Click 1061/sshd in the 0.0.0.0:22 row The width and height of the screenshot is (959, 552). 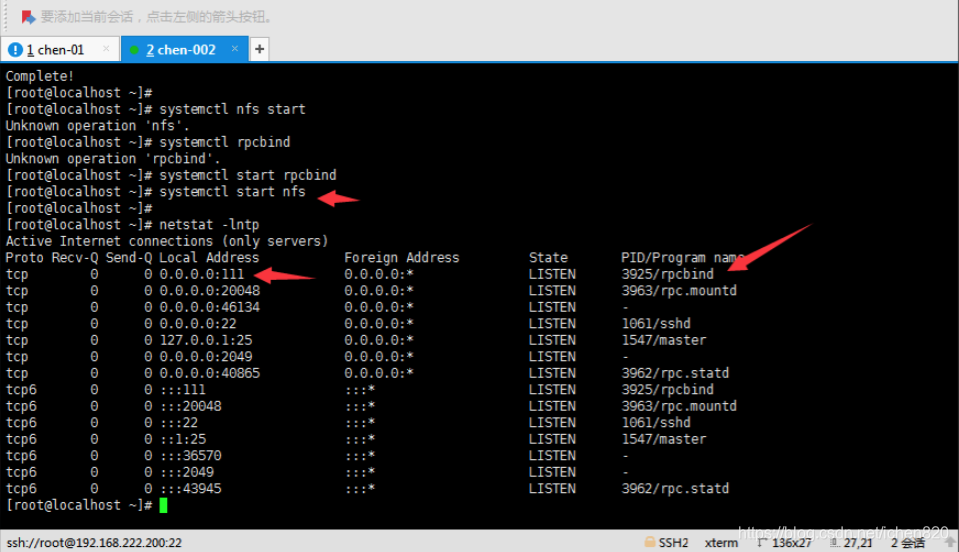[656, 324]
